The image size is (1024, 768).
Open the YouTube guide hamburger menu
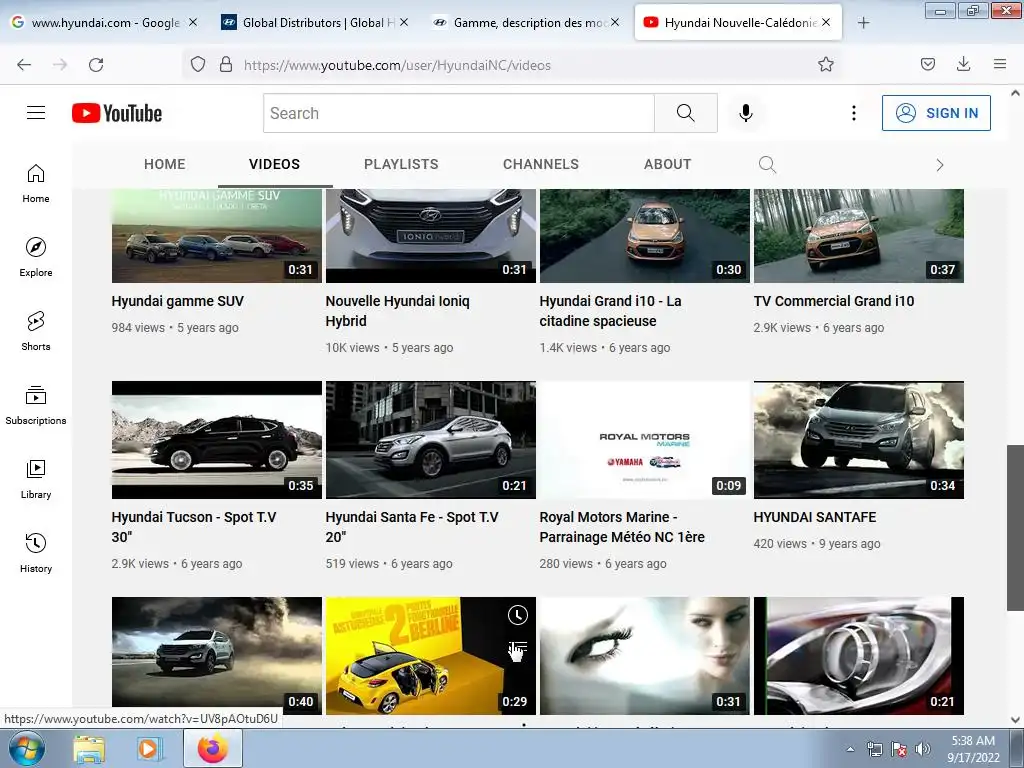pos(36,113)
